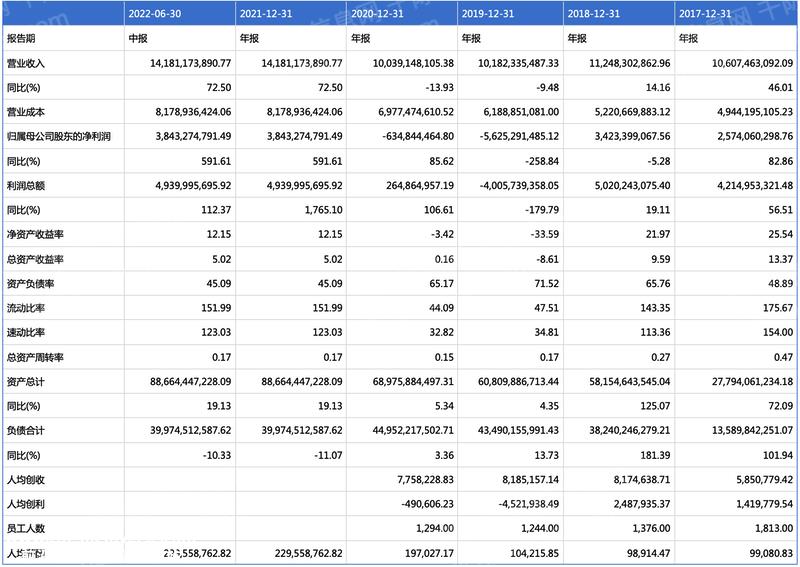Select the 流动比率 row label
The image size is (800, 567).
26,308
